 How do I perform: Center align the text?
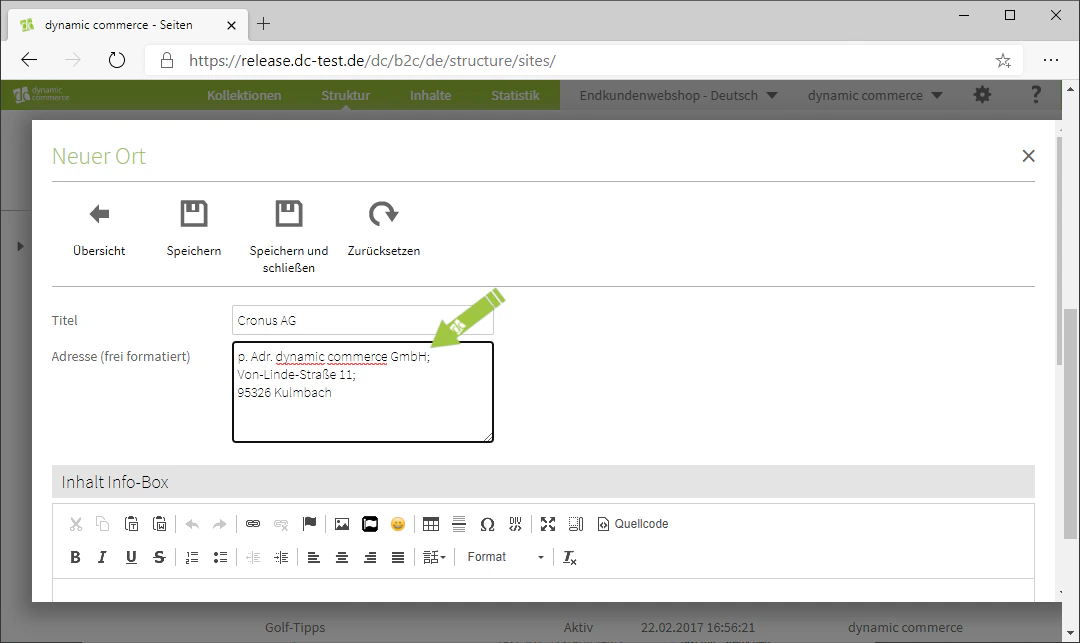tap(342, 557)
